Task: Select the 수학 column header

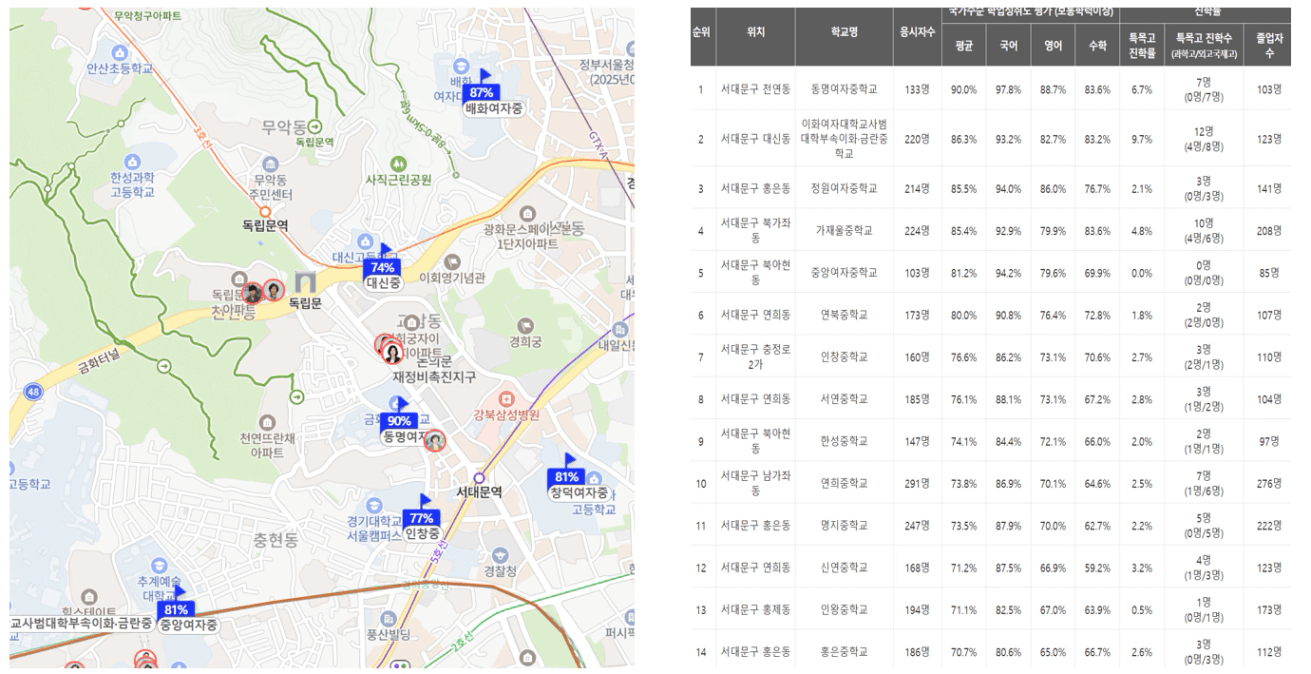Action: pyautogui.click(x=1097, y=45)
